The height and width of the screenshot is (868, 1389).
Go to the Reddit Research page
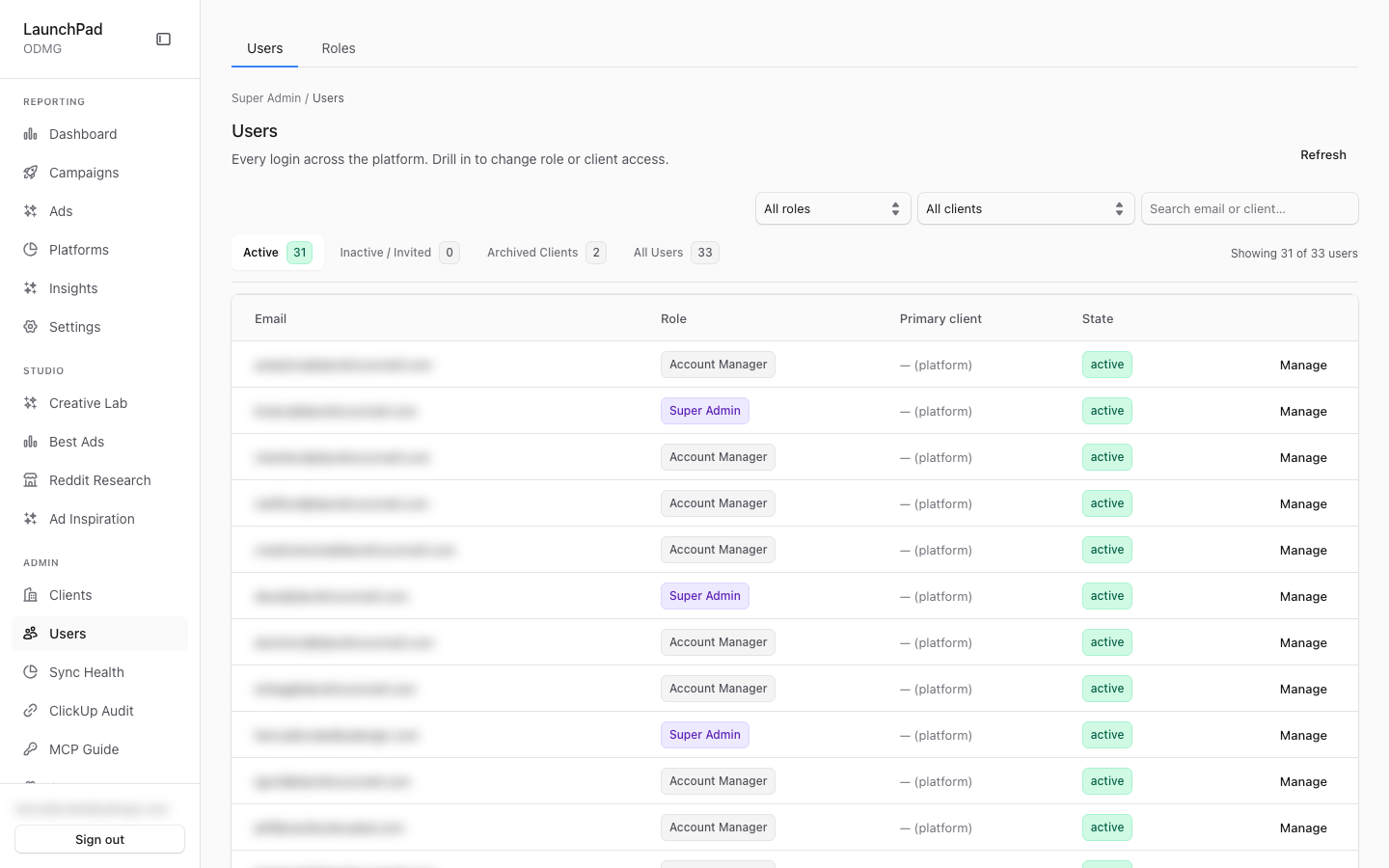[x=100, y=480]
